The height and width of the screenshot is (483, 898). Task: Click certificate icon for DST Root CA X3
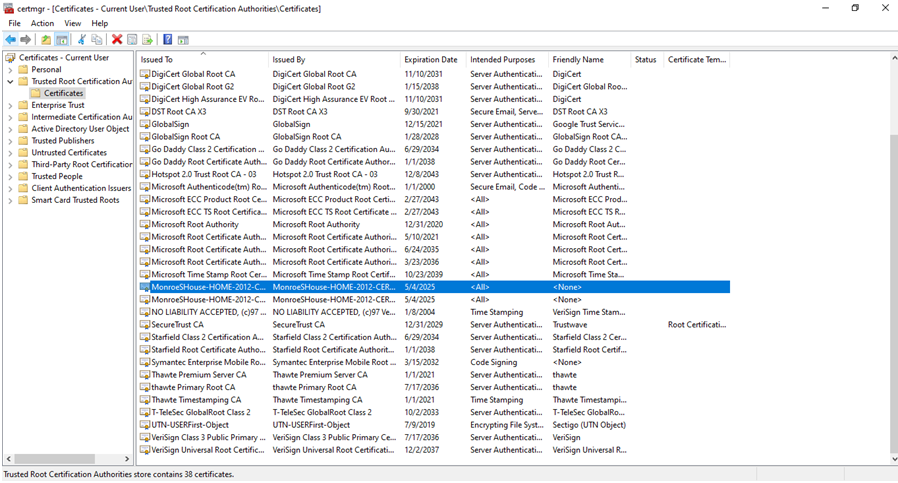tap(145, 112)
